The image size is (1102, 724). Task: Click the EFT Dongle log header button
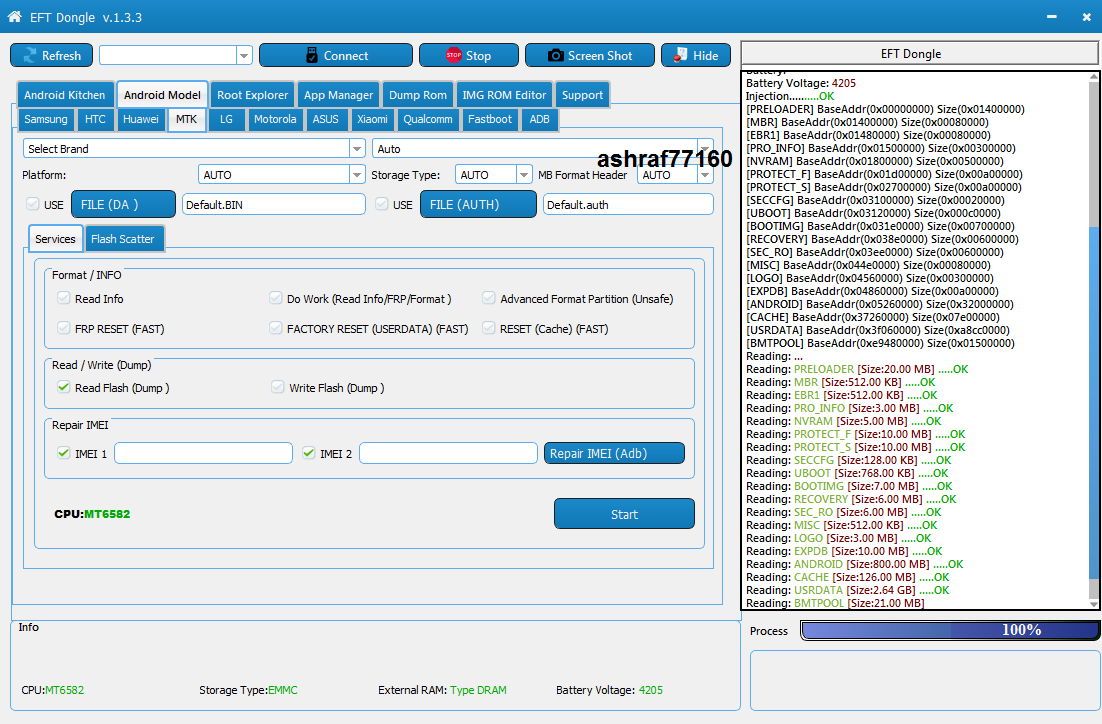pos(919,53)
